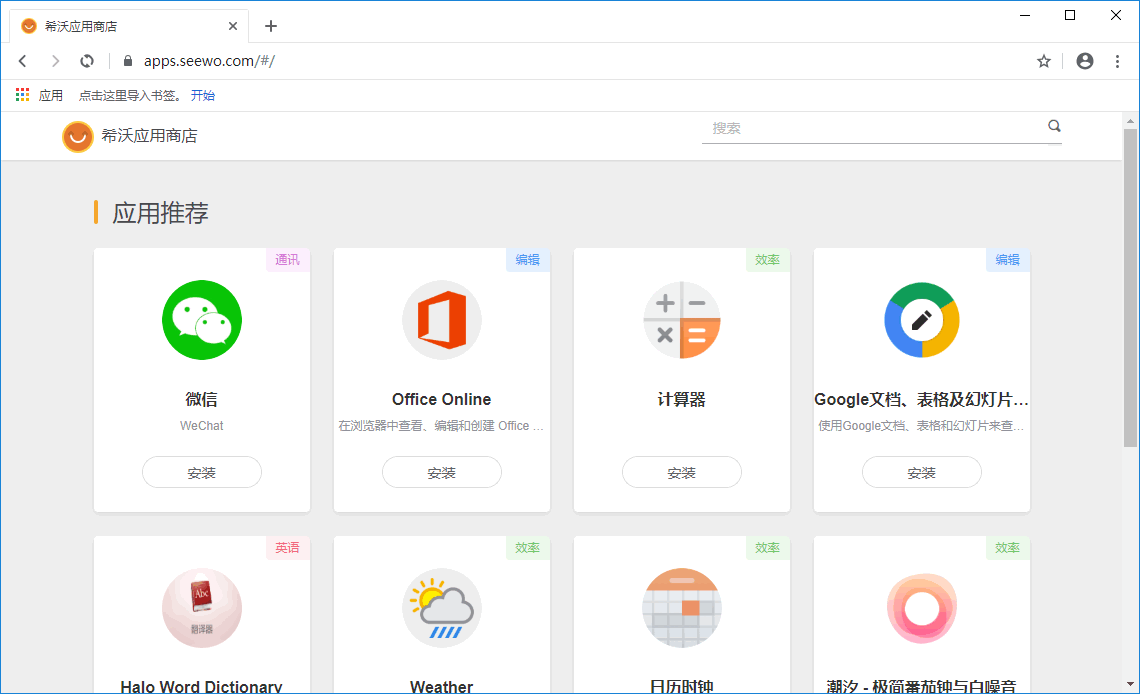Click the Halo Word Dictionary icon
The image size is (1140, 694).
(202, 608)
